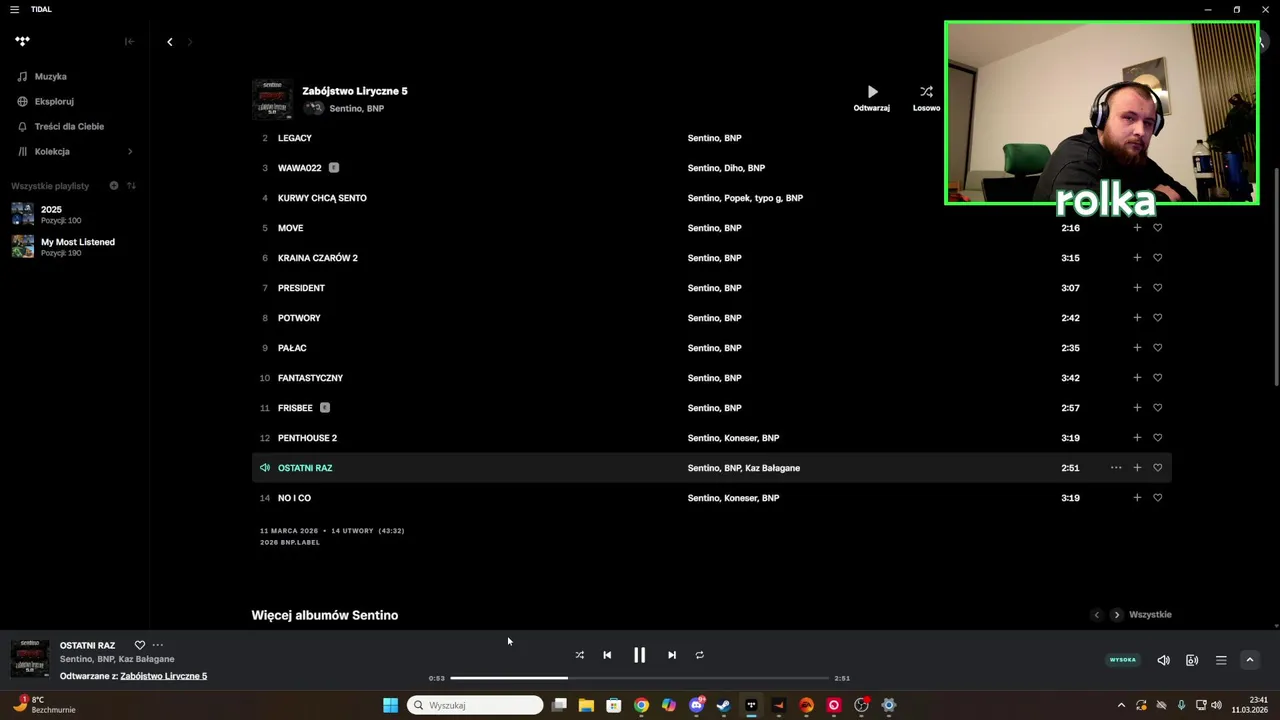This screenshot has width=1280, height=720.
Task: Add MOVE track to playlist
Action: [x=1137, y=228]
